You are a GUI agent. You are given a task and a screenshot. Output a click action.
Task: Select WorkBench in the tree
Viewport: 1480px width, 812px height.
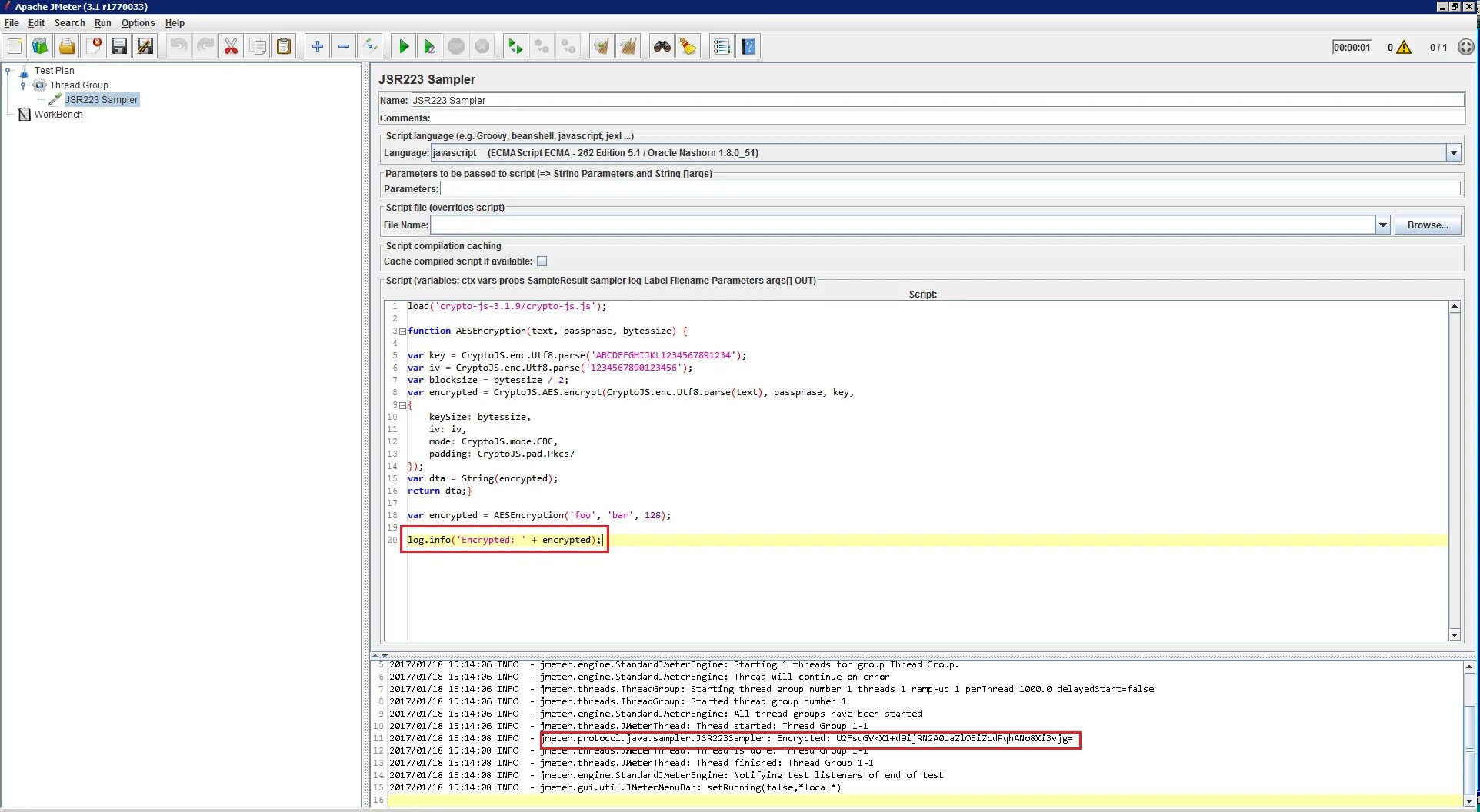[x=58, y=115]
